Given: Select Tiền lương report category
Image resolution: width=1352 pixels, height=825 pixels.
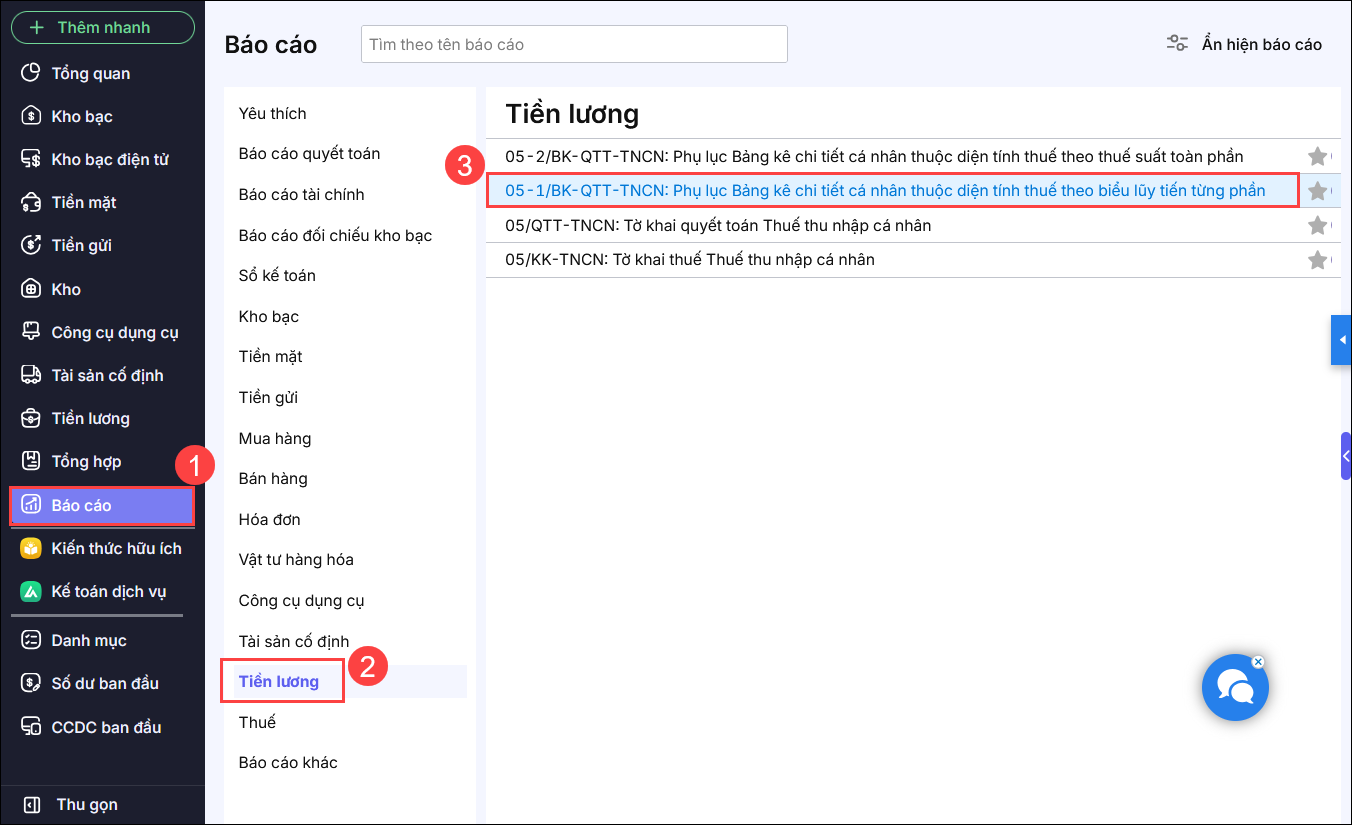Looking at the screenshot, I should [x=279, y=681].
